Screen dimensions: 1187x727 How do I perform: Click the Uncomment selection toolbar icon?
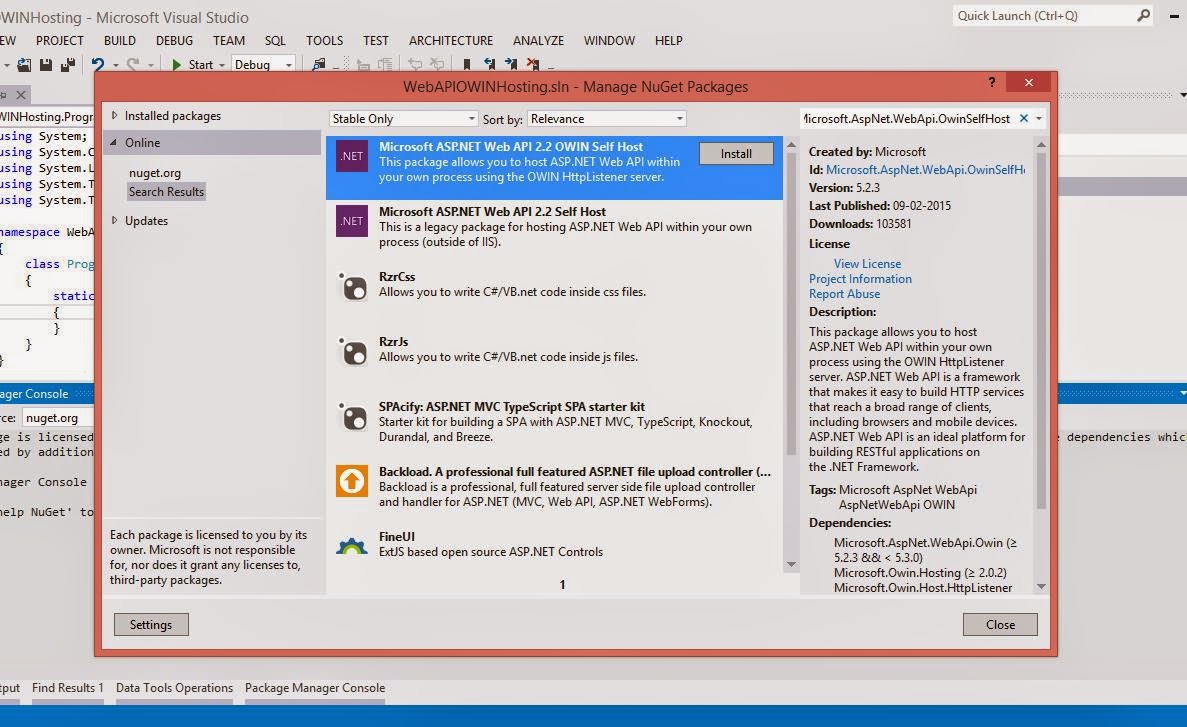(437, 65)
